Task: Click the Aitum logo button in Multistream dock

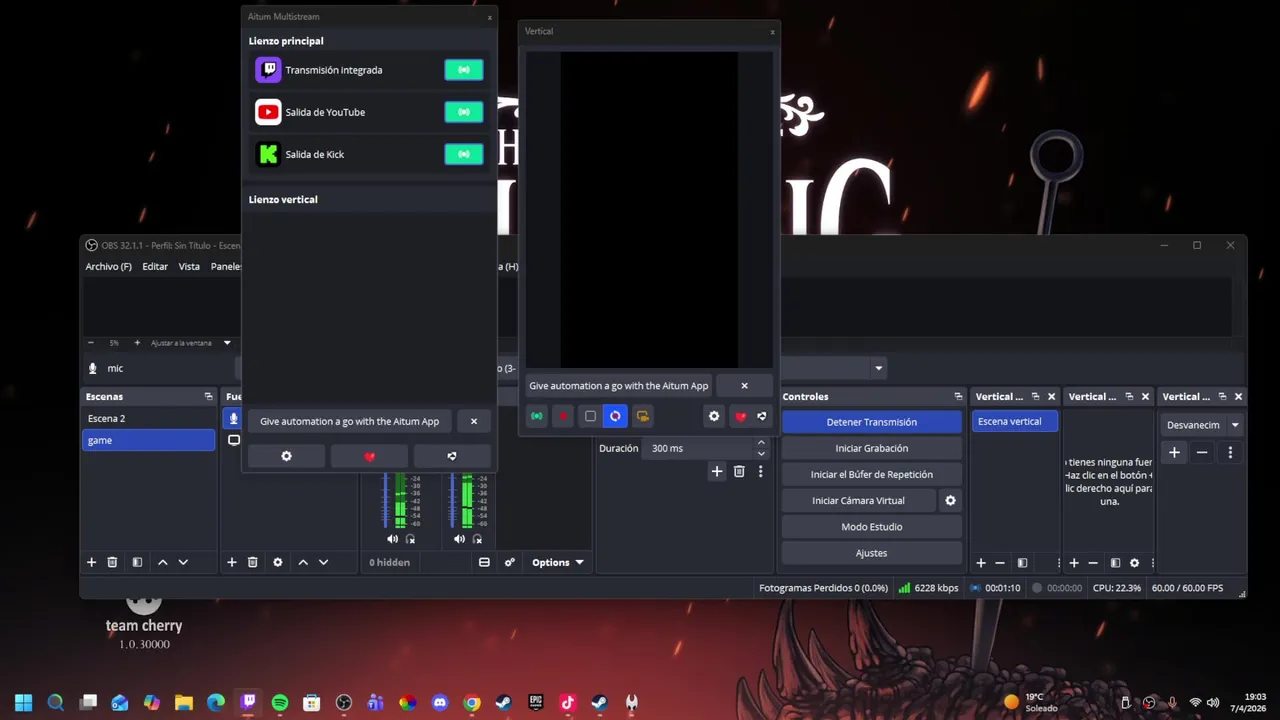Action: (452, 456)
